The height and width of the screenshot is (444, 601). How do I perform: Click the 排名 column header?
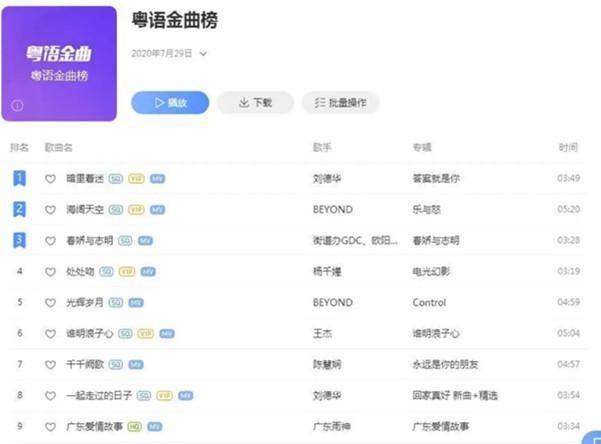coord(19,147)
